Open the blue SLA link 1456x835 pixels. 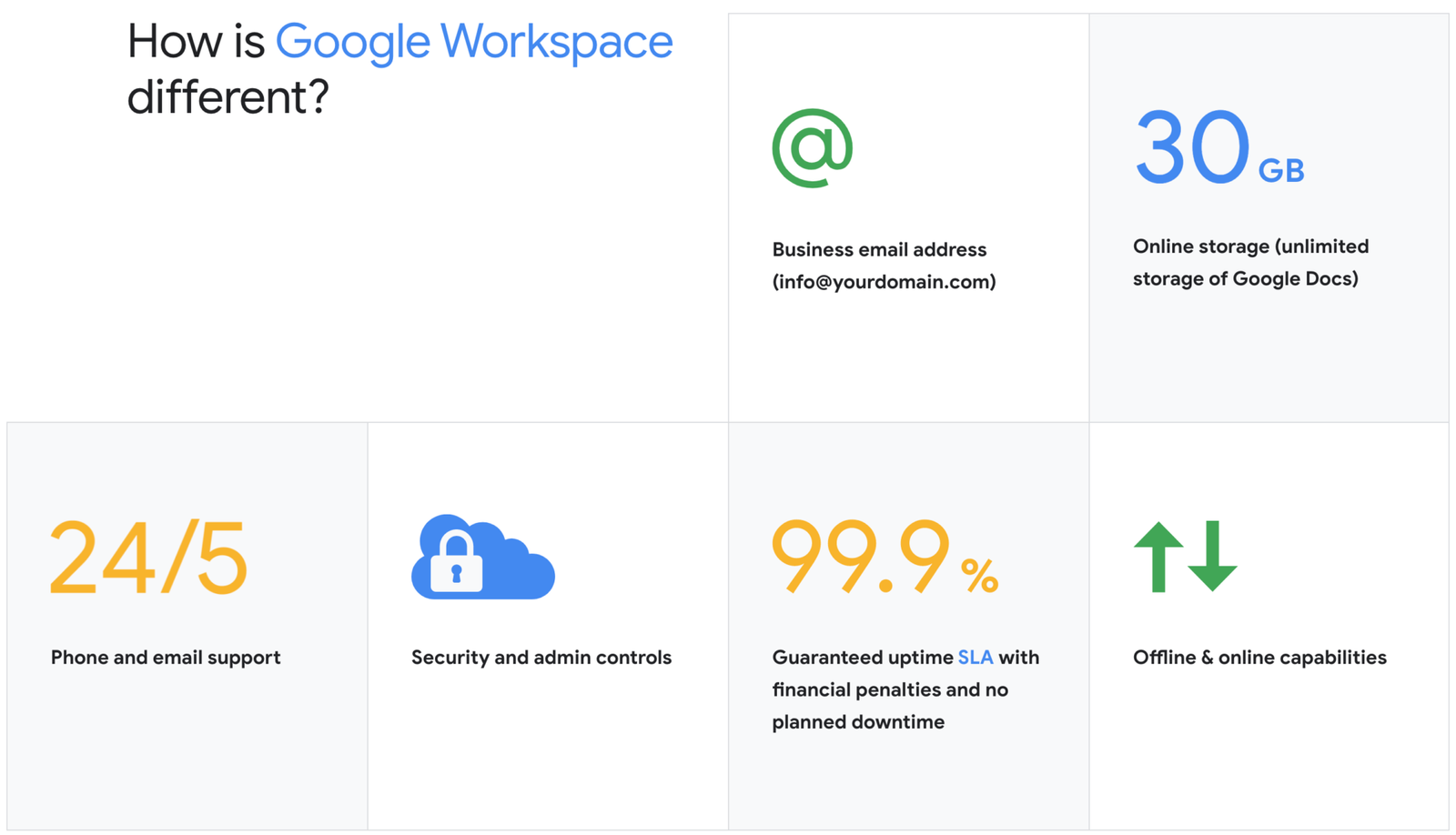[975, 657]
